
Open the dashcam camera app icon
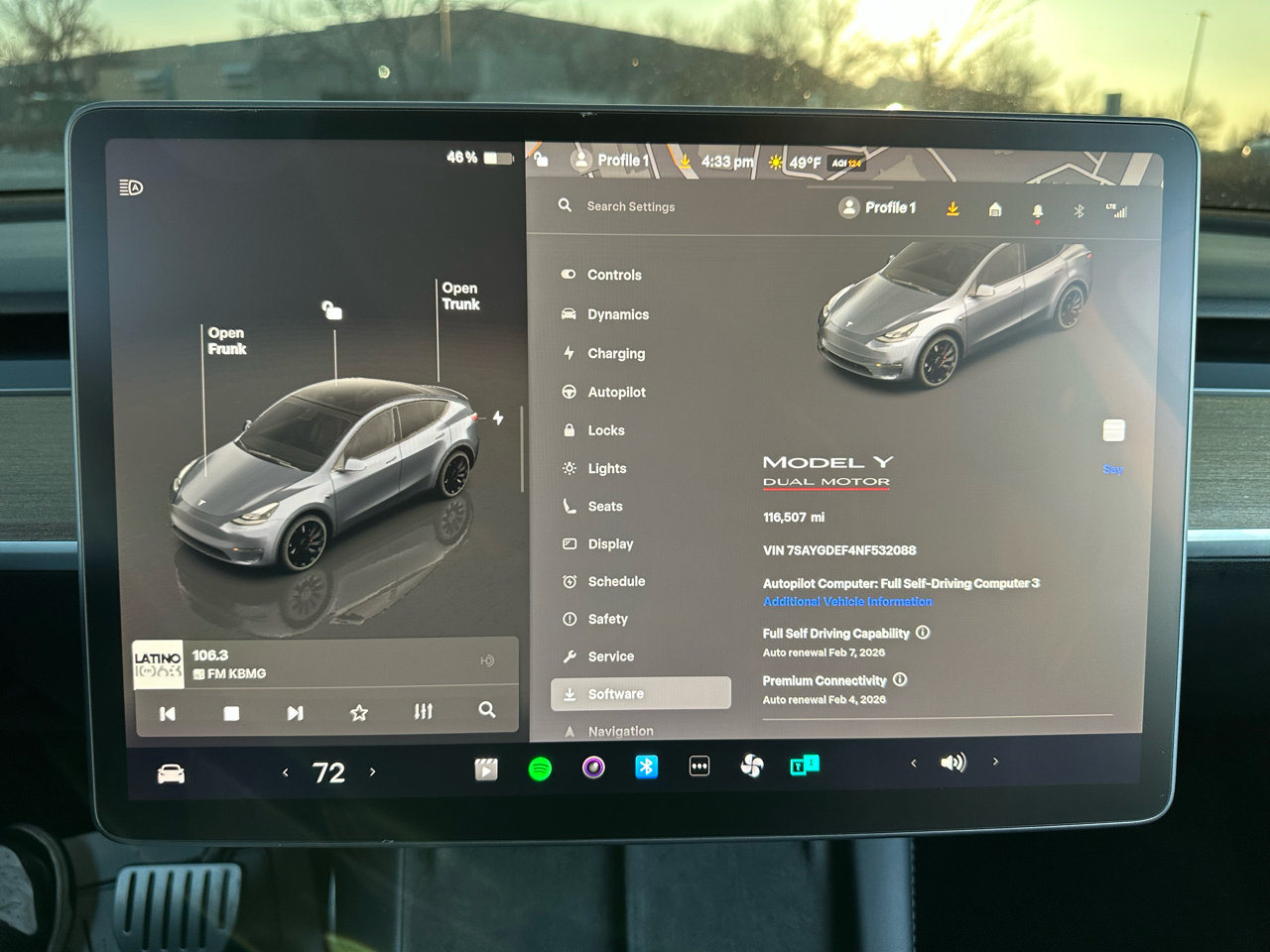(x=593, y=768)
